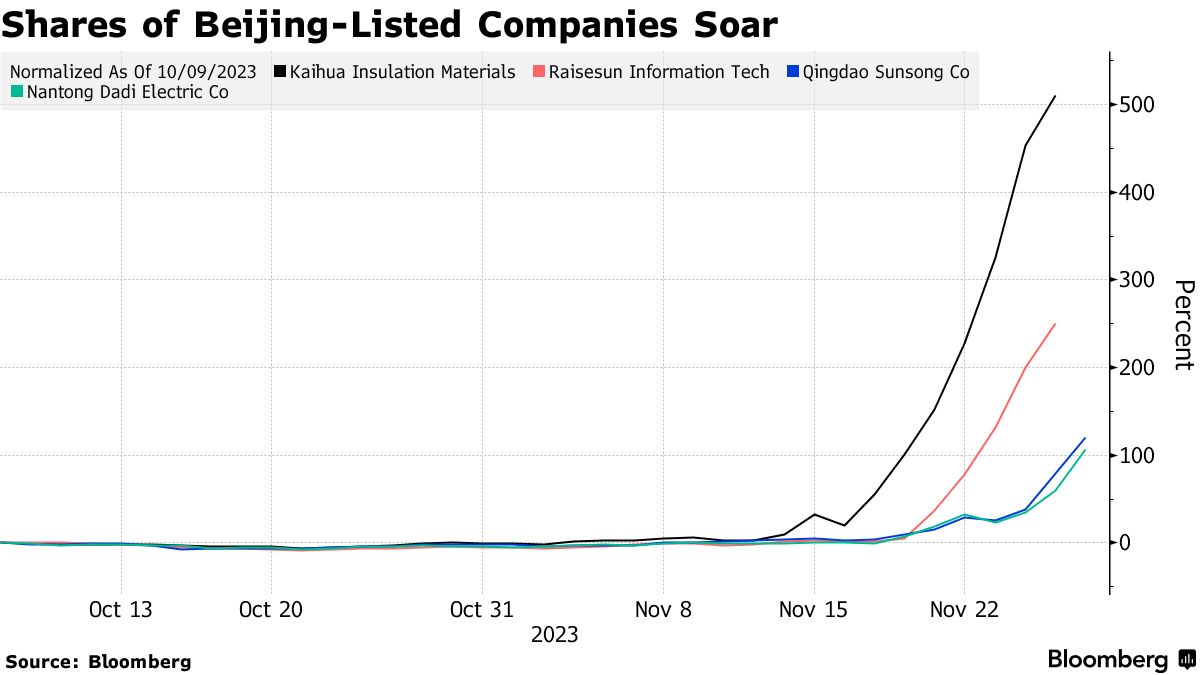Select the Qingdao Sunsong Co legend label
The image size is (1200, 675).
pos(885,72)
